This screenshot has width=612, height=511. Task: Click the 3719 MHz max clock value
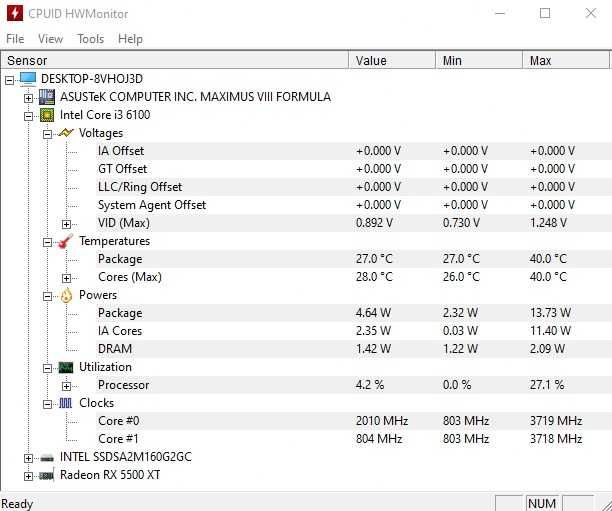click(556, 421)
